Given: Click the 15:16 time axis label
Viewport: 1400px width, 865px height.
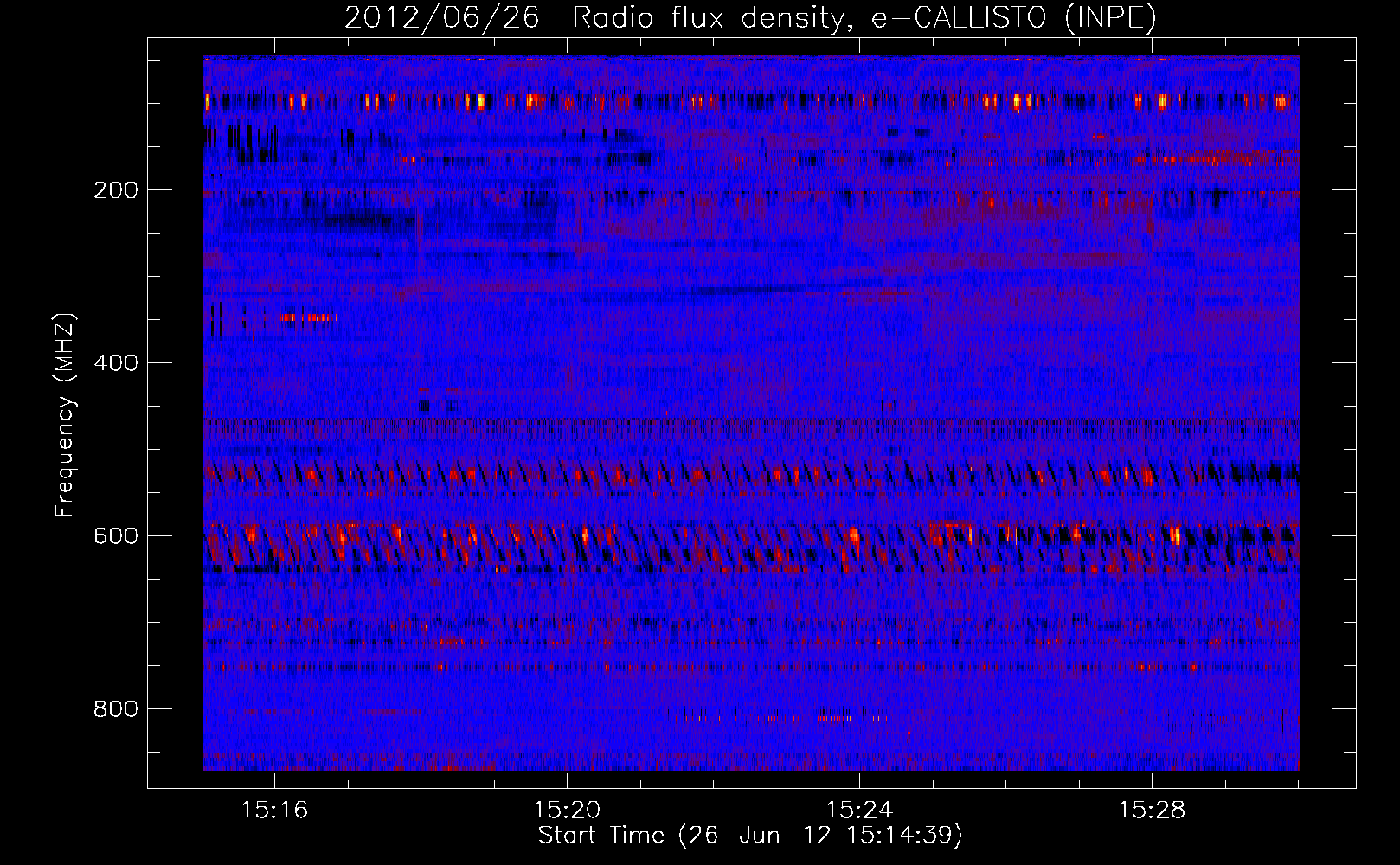Looking at the screenshot, I should [274, 811].
